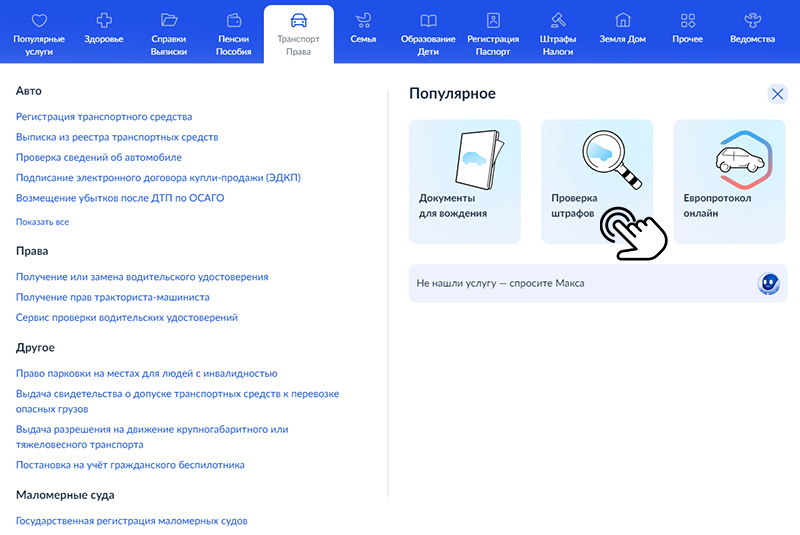The image size is (800, 535).
Task: Switch to the Здоровье tab label
Action: (x=104, y=39)
